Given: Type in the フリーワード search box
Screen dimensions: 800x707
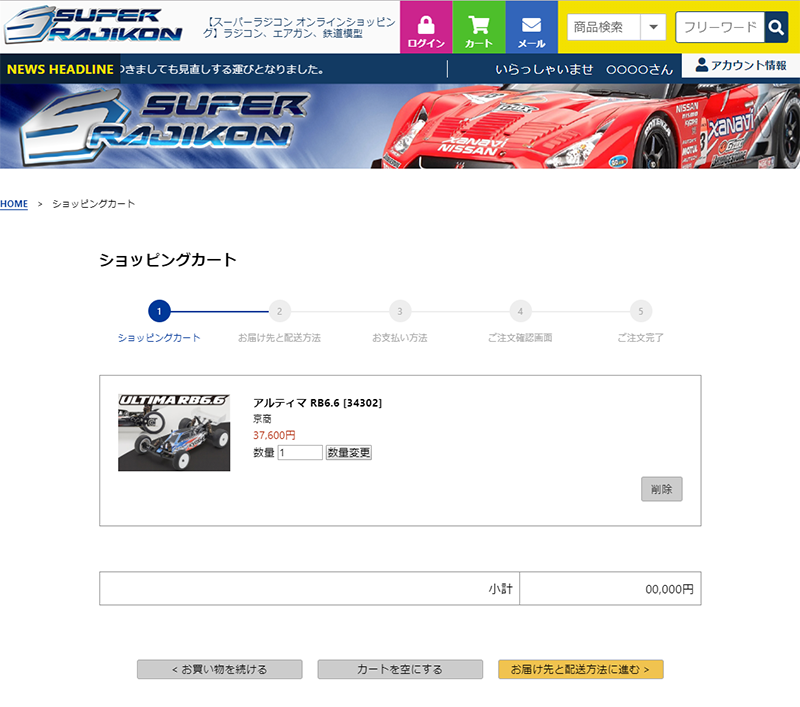Looking at the screenshot, I should (720, 27).
